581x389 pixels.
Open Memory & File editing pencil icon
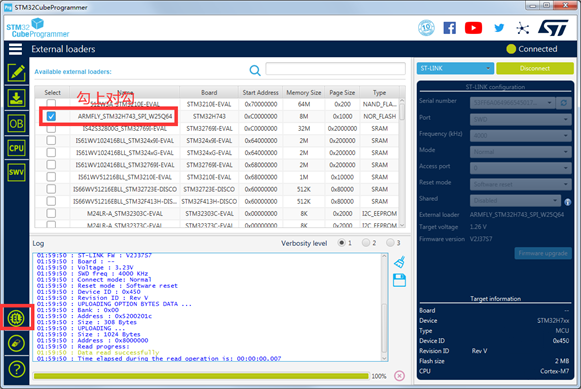(16, 73)
